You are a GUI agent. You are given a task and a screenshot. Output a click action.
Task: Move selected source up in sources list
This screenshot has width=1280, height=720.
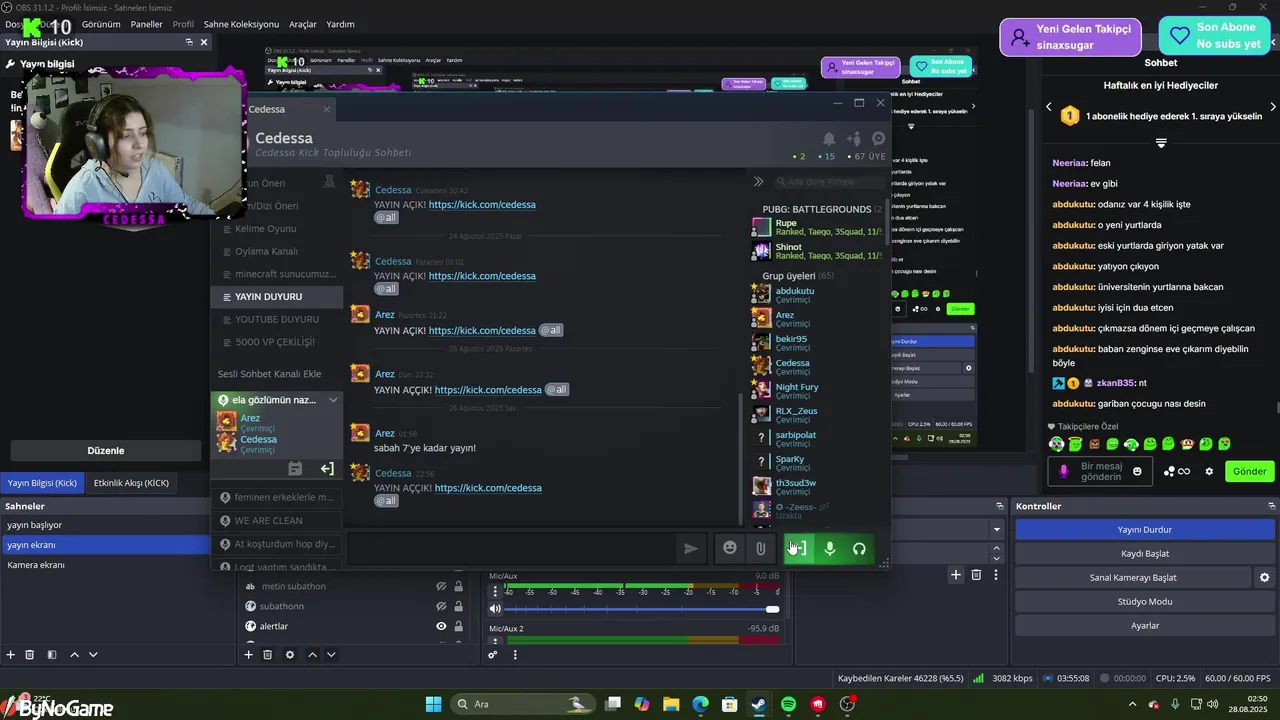pyautogui.click(x=312, y=655)
